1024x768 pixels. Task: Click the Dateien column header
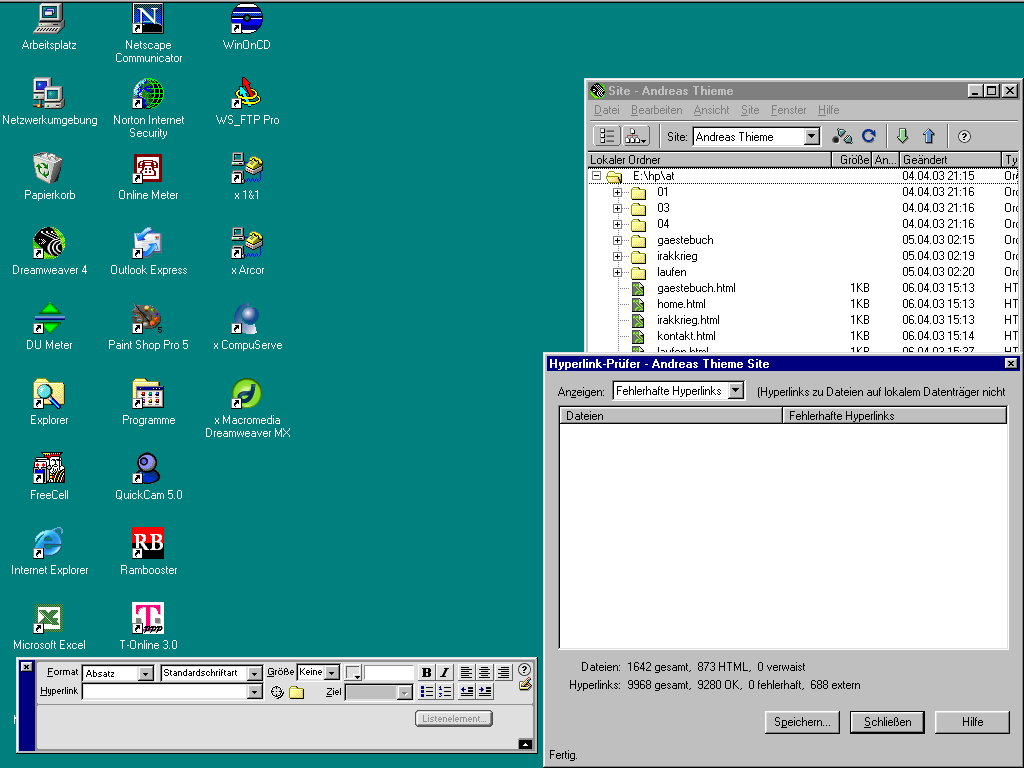[671, 415]
